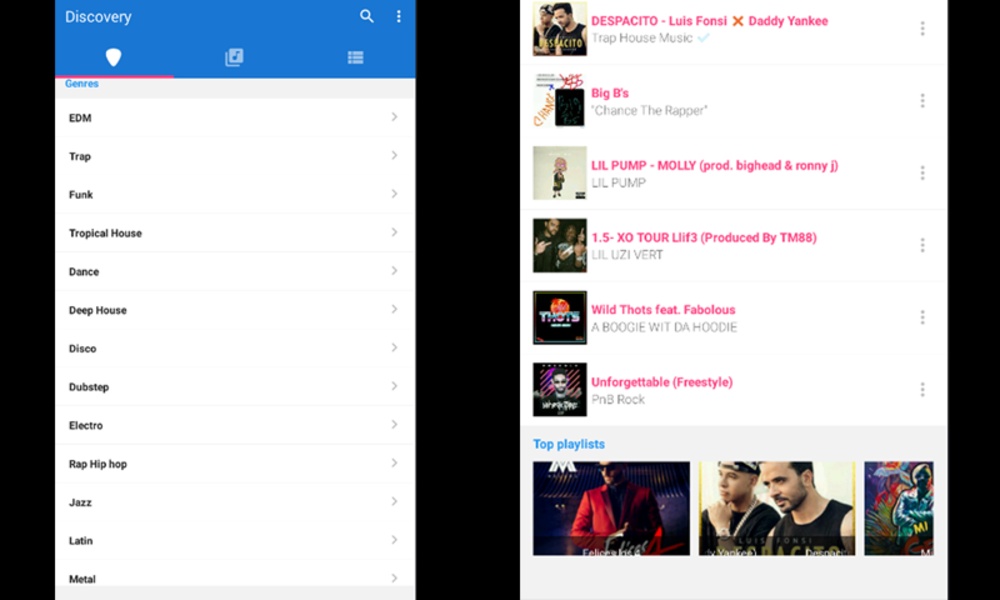This screenshot has width=1000, height=600.
Task: Expand the Tropical House genre chevron
Action: (x=394, y=233)
